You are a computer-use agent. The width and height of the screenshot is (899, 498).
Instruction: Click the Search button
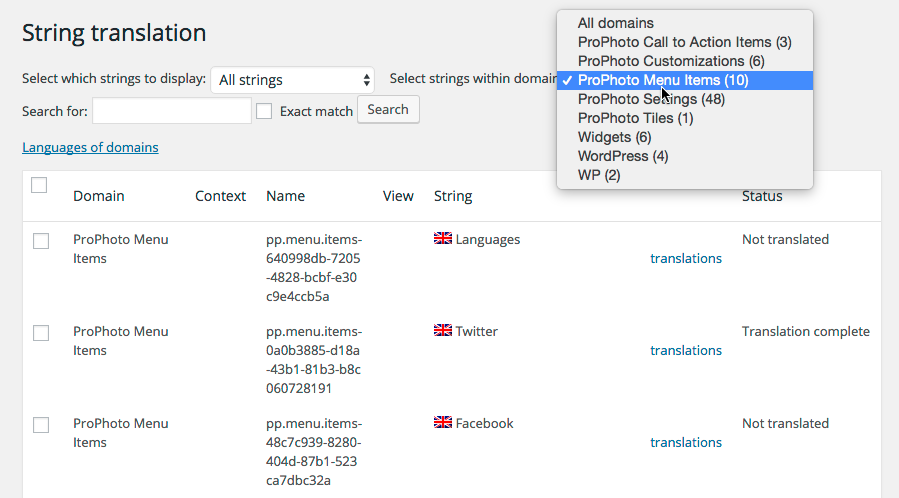pyautogui.click(x=388, y=109)
